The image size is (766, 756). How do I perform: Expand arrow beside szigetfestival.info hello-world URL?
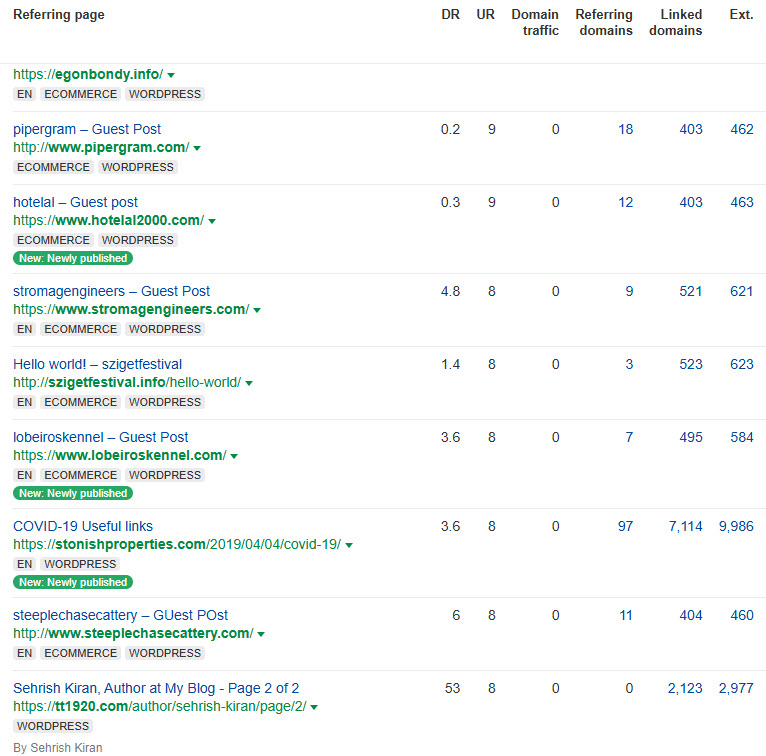[249, 383]
